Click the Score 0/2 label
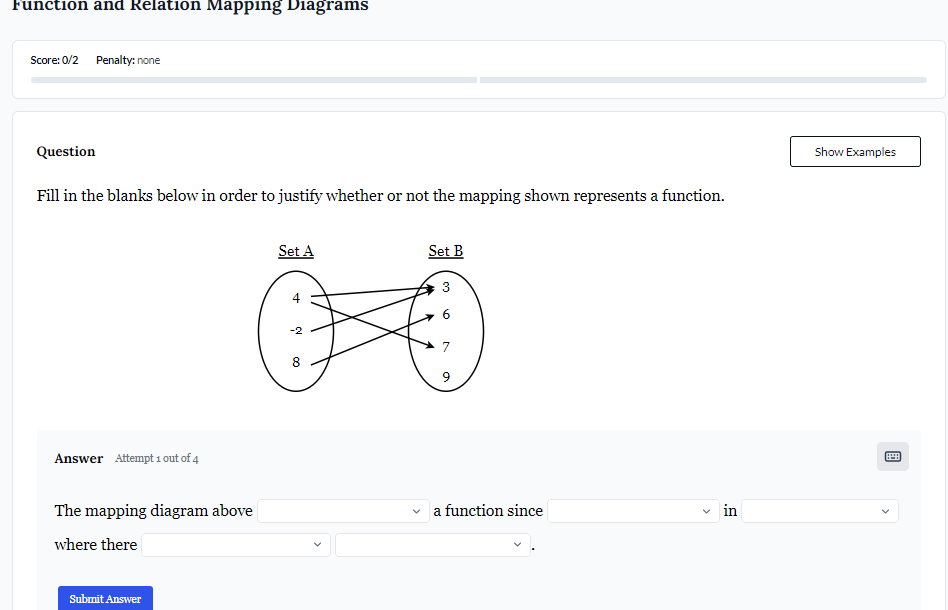 click(x=54, y=60)
